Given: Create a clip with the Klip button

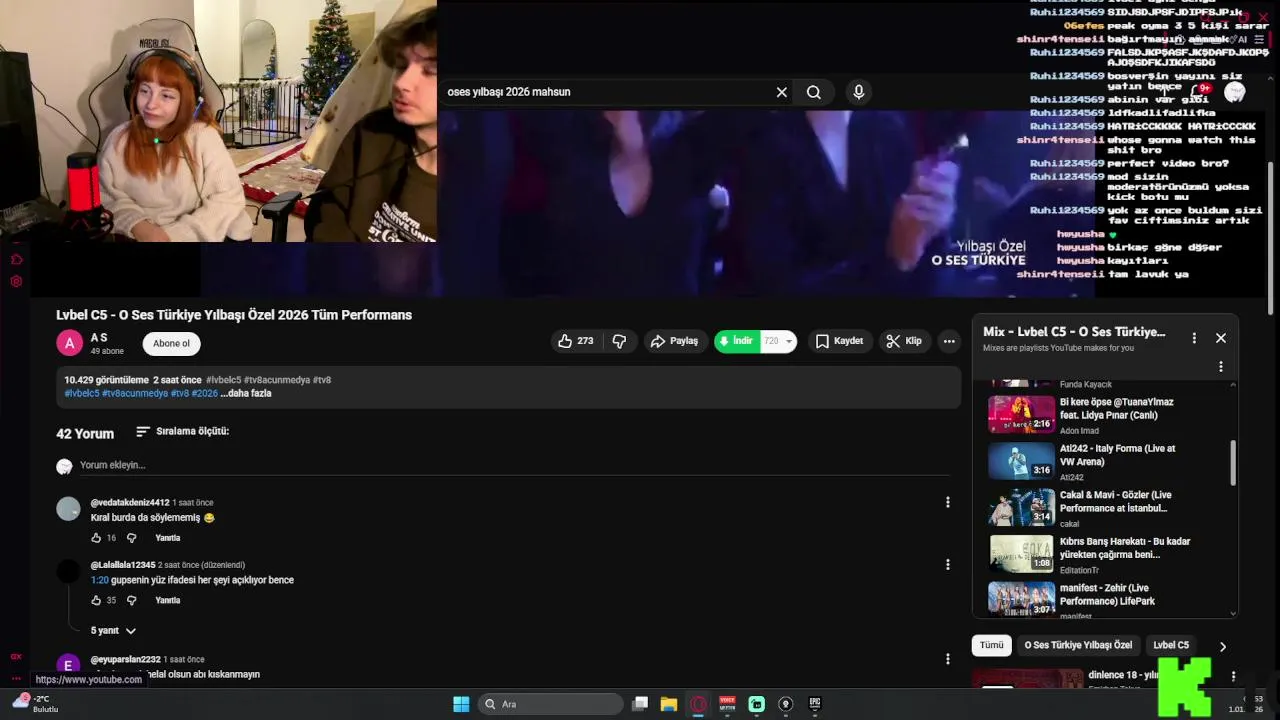Looking at the screenshot, I should point(904,341).
